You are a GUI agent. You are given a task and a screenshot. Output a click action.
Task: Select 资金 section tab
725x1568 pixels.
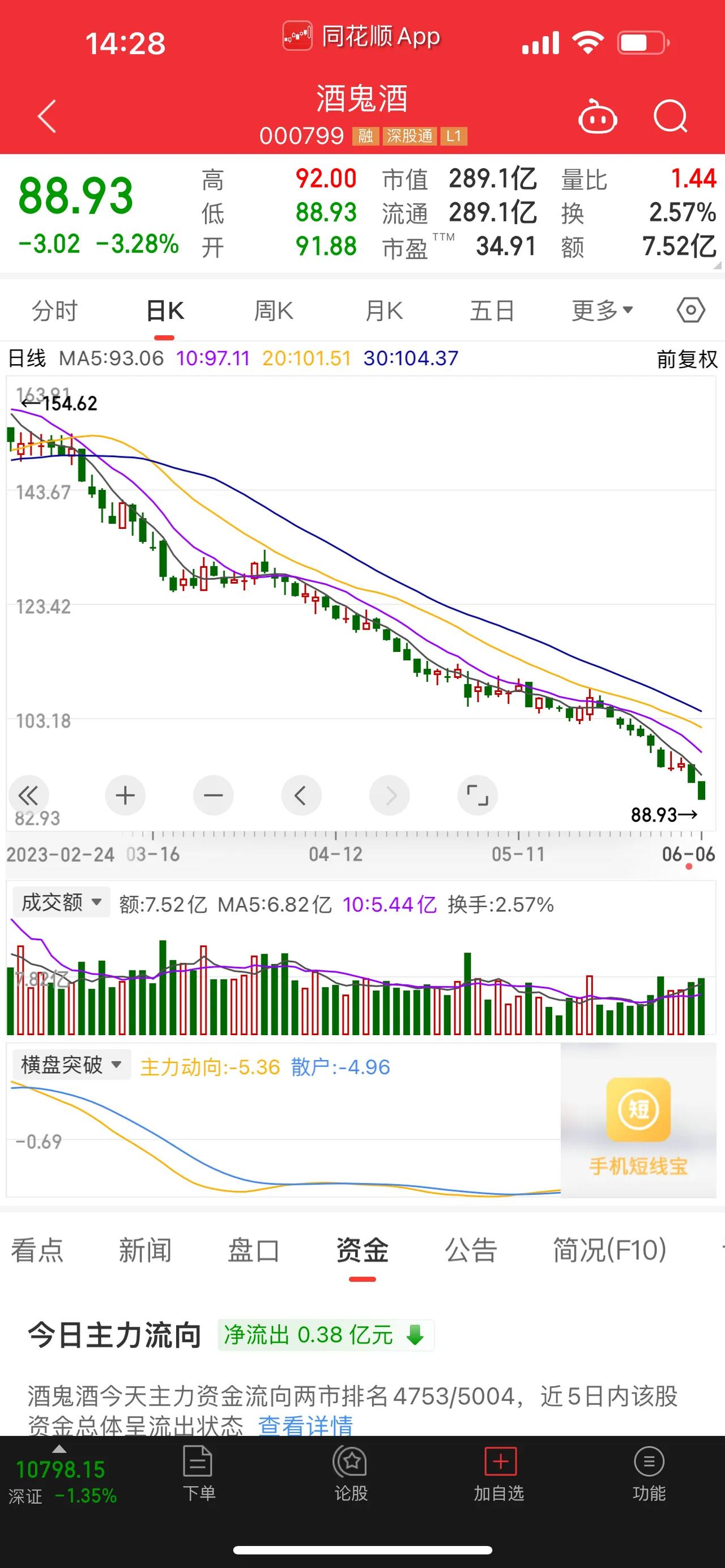[x=362, y=1250]
